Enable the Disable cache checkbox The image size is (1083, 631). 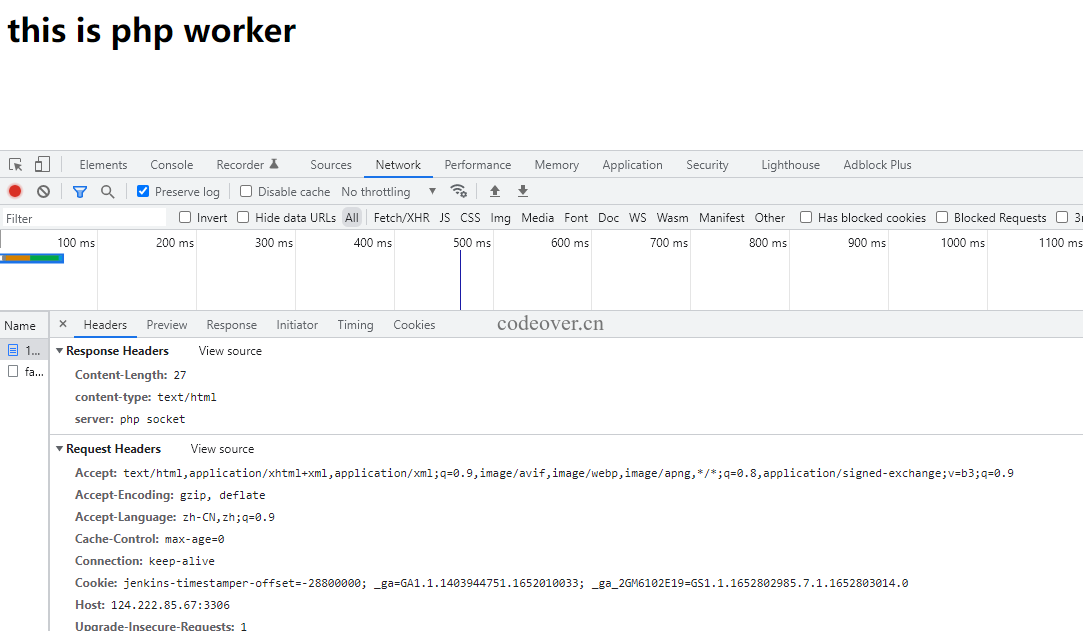(246, 191)
